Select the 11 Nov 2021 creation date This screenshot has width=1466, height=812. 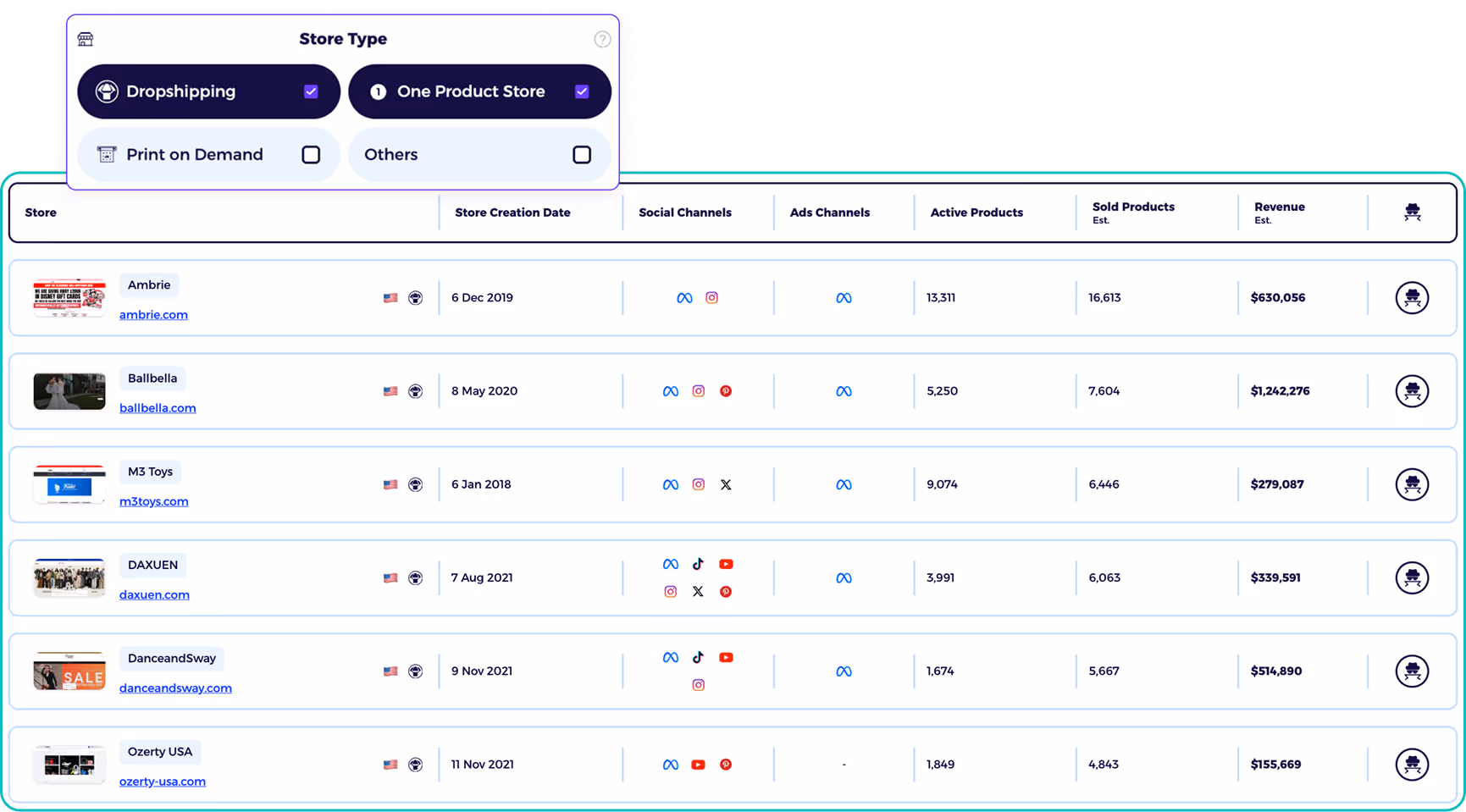pyautogui.click(x=482, y=764)
